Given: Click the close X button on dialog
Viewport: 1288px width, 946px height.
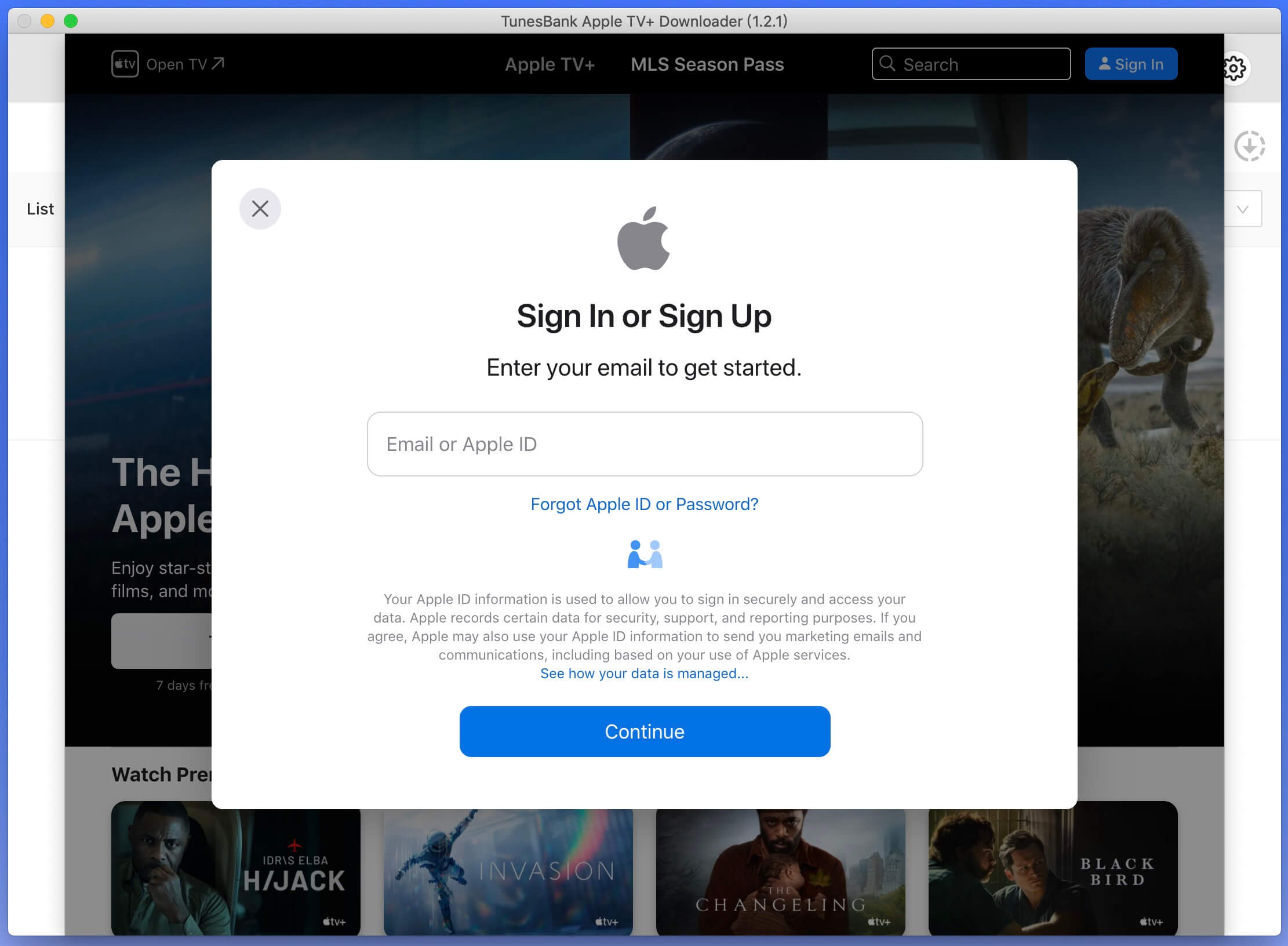Looking at the screenshot, I should point(260,208).
